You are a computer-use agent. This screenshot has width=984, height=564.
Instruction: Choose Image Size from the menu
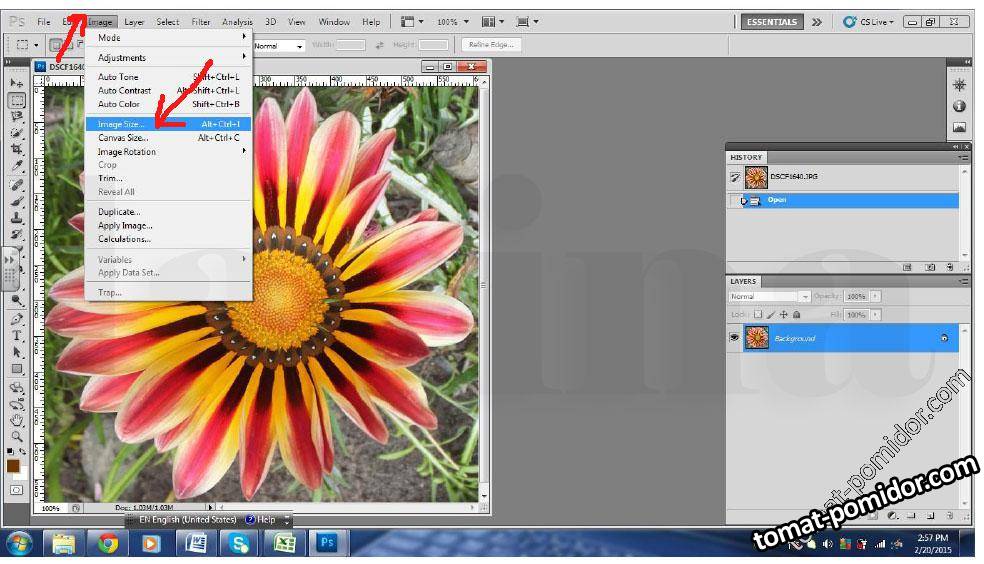pos(121,124)
